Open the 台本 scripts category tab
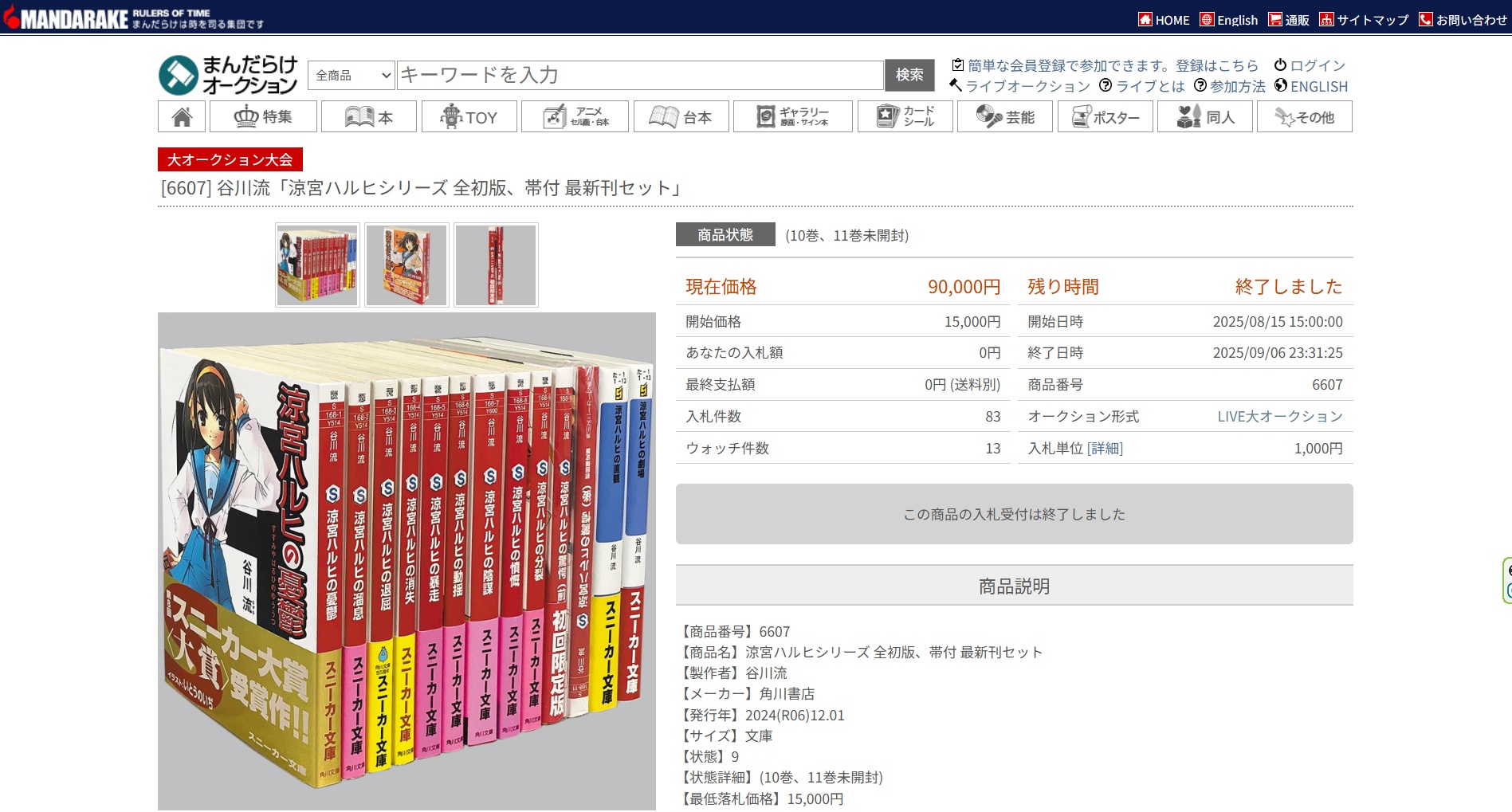 click(681, 117)
